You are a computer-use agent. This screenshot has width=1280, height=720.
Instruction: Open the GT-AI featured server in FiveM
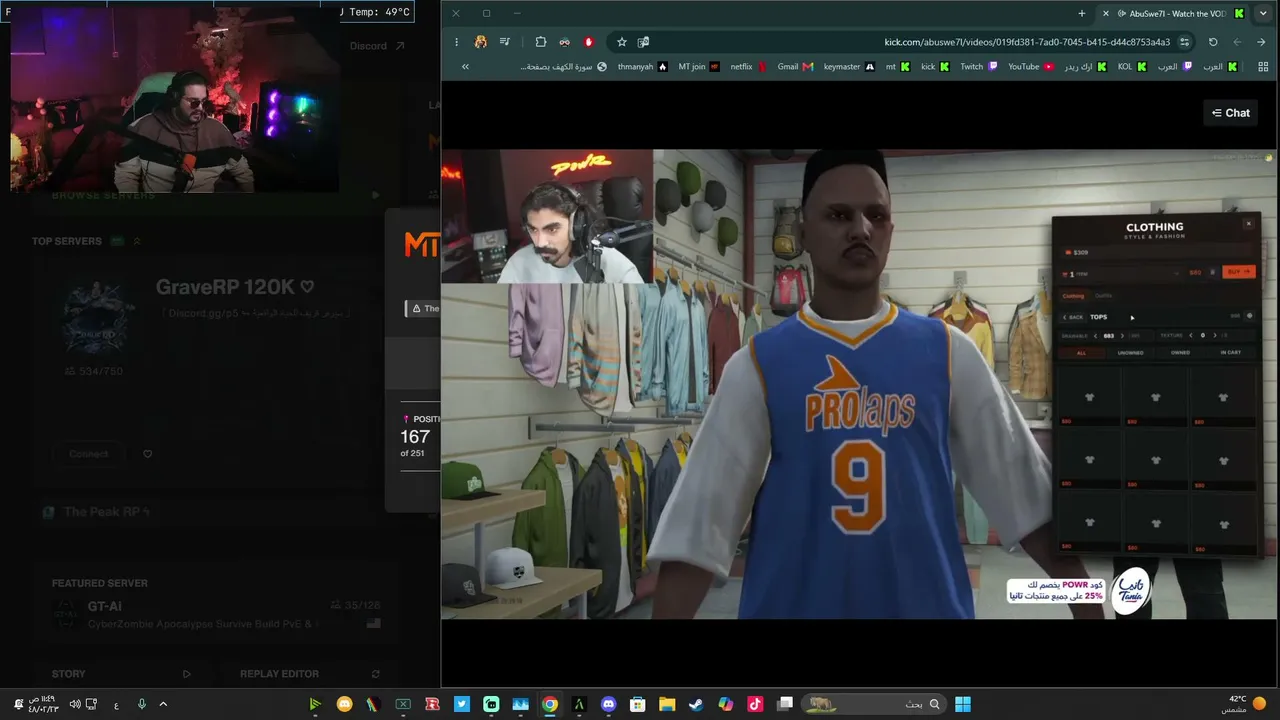coord(215,615)
